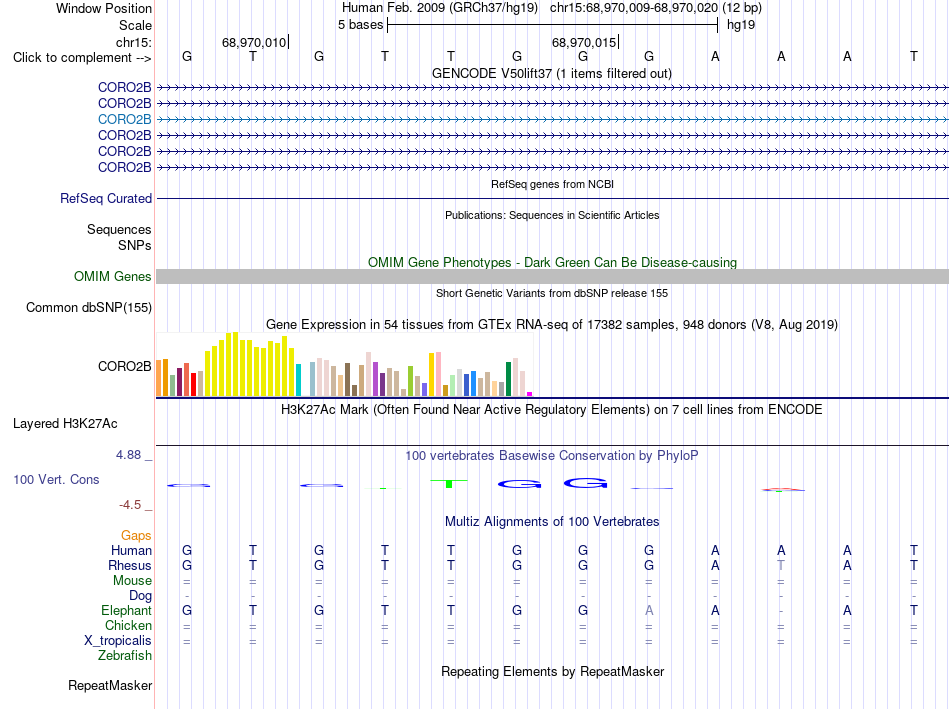Open 'RefSeq genes from NCBI' track title

click(x=552, y=184)
